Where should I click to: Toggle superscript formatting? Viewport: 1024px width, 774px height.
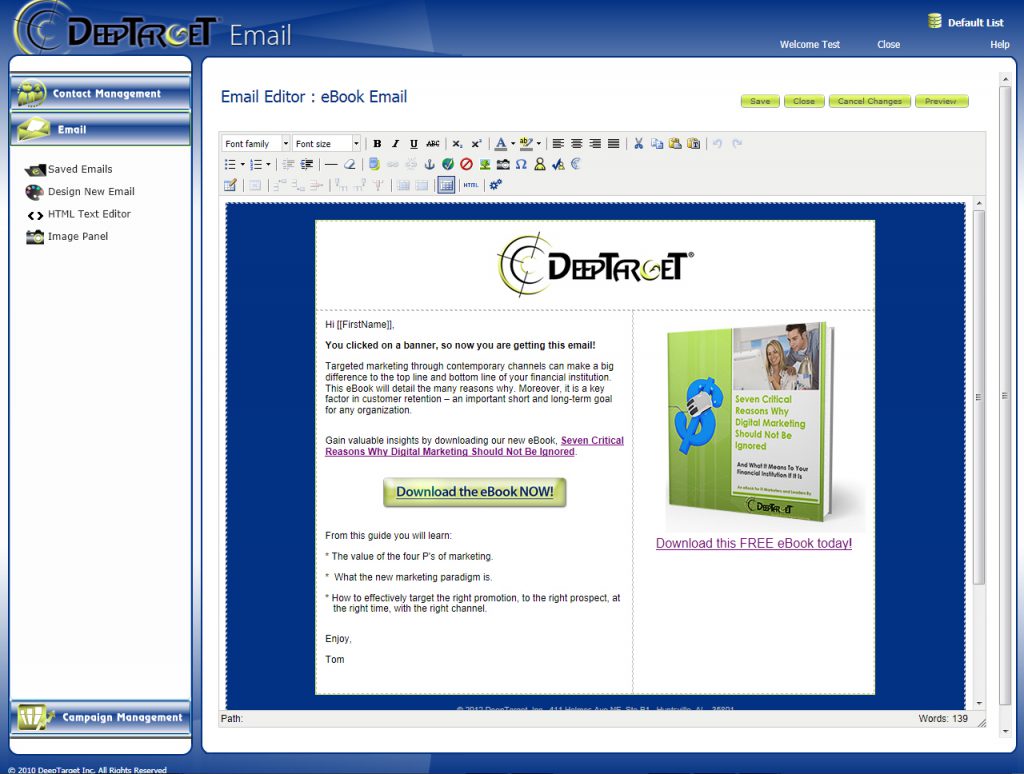click(476, 144)
